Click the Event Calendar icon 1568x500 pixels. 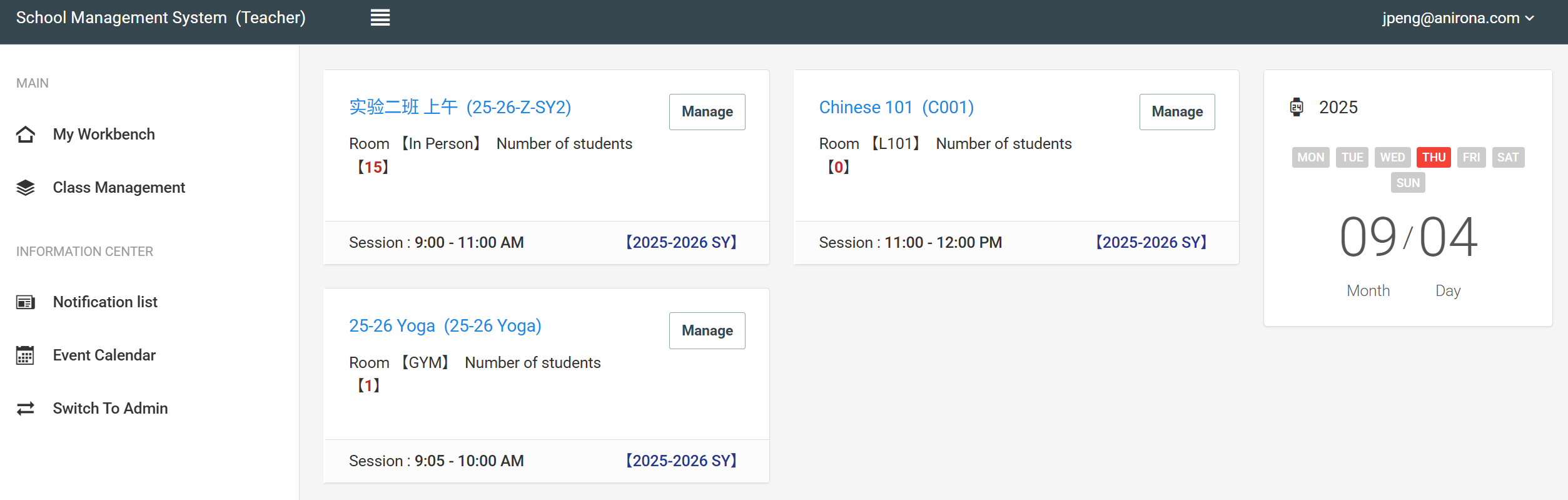click(26, 355)
